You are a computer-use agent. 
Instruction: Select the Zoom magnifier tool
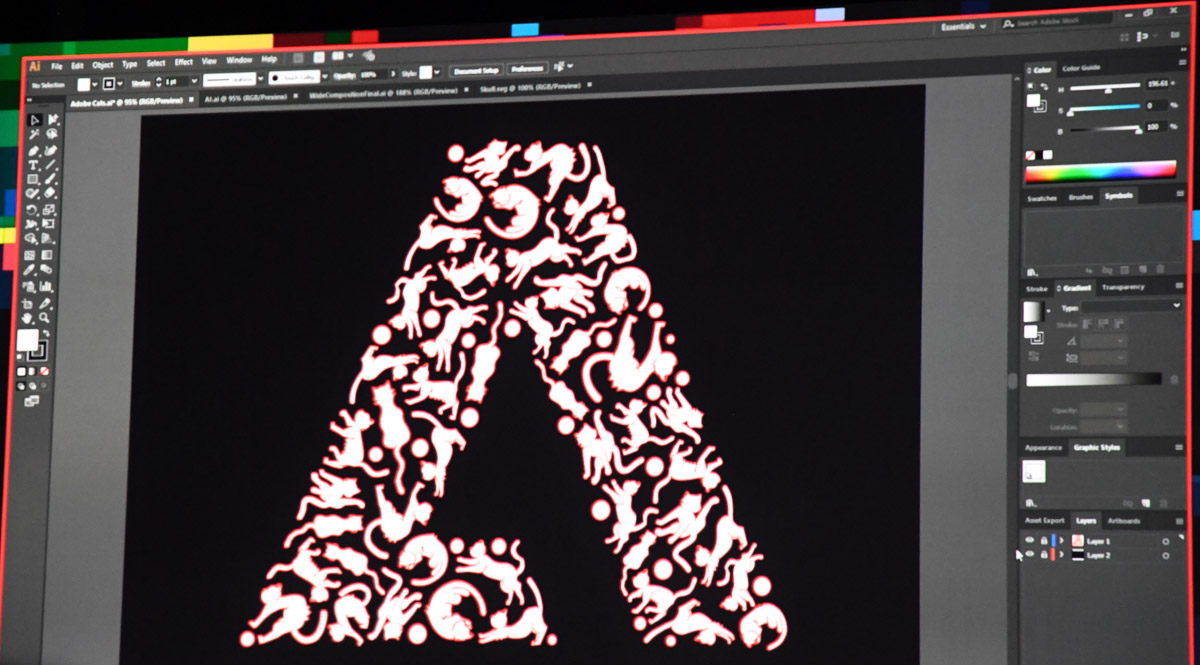coord(45,318)
